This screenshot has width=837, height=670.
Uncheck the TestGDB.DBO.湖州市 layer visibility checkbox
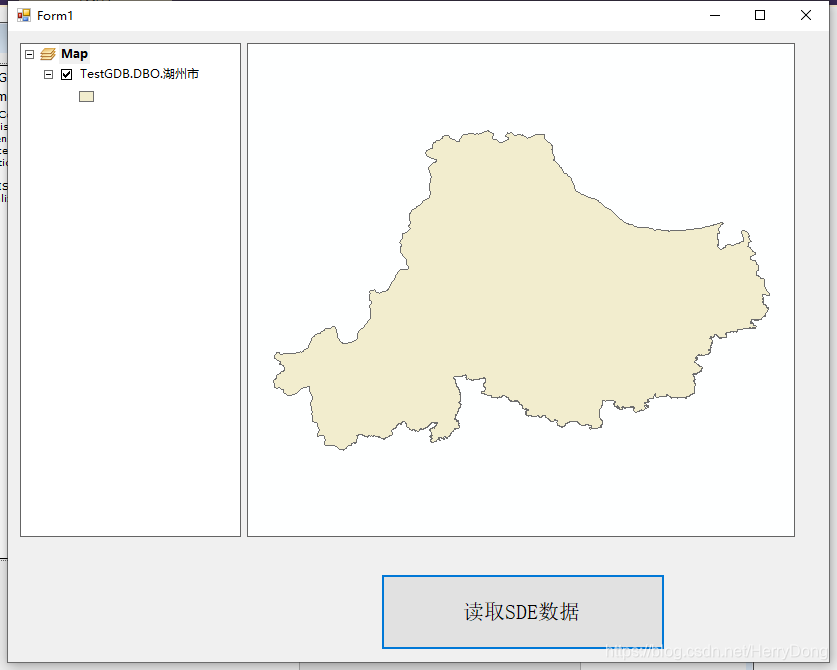point(66,73)
